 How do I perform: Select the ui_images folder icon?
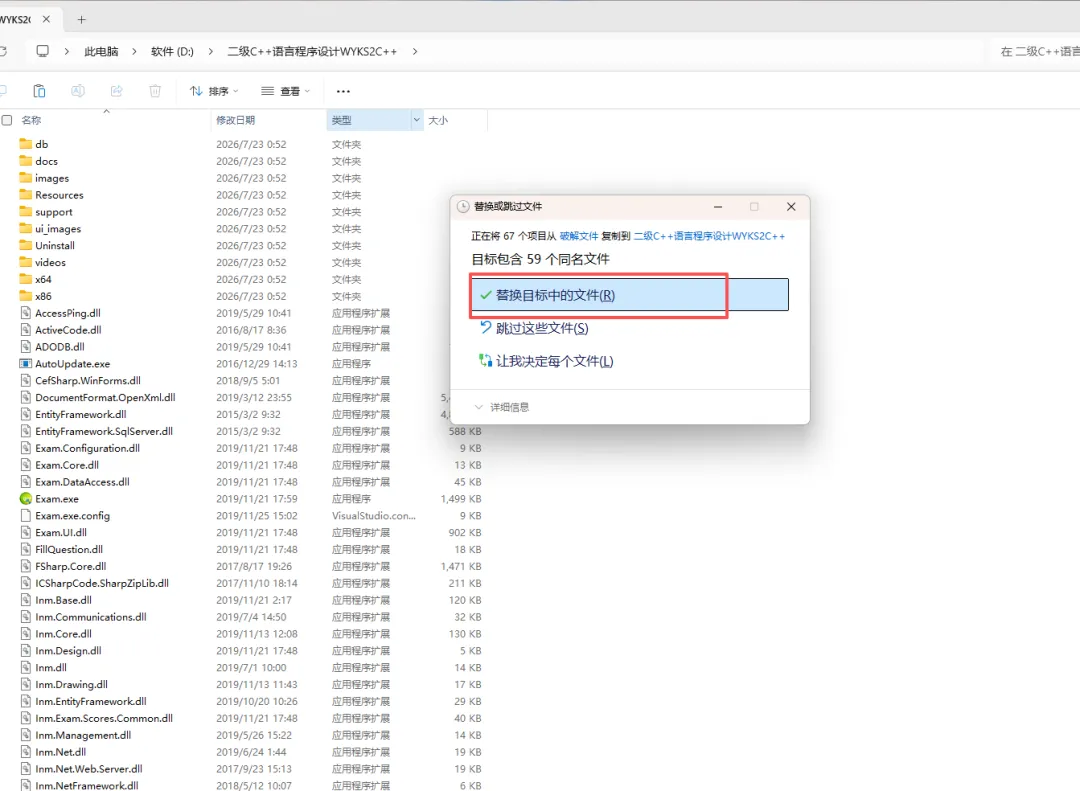25,228
